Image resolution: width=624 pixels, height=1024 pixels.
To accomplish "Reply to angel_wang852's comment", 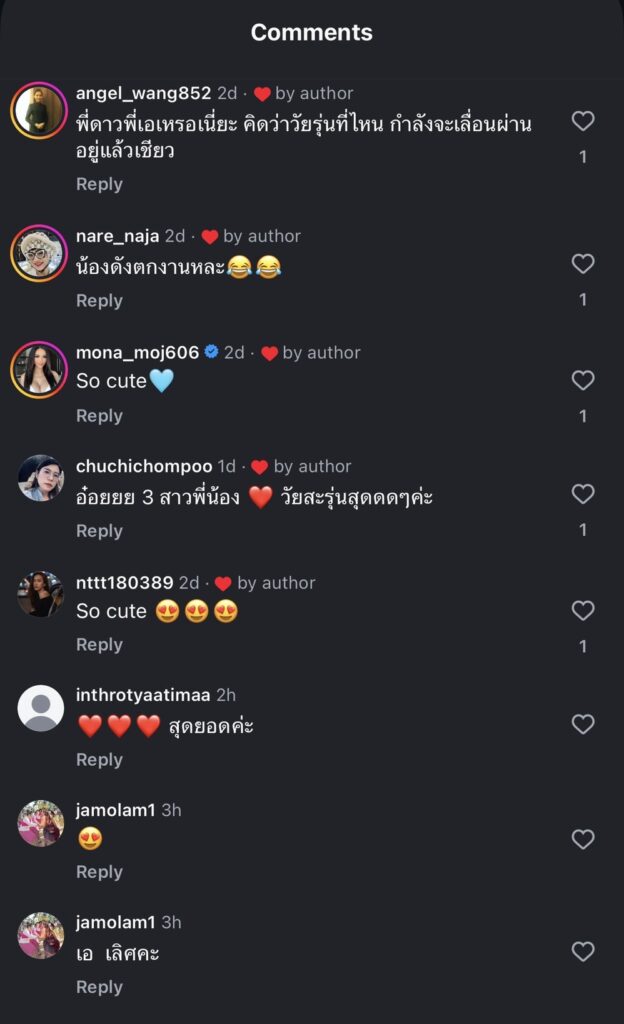I will click(99, 185).
